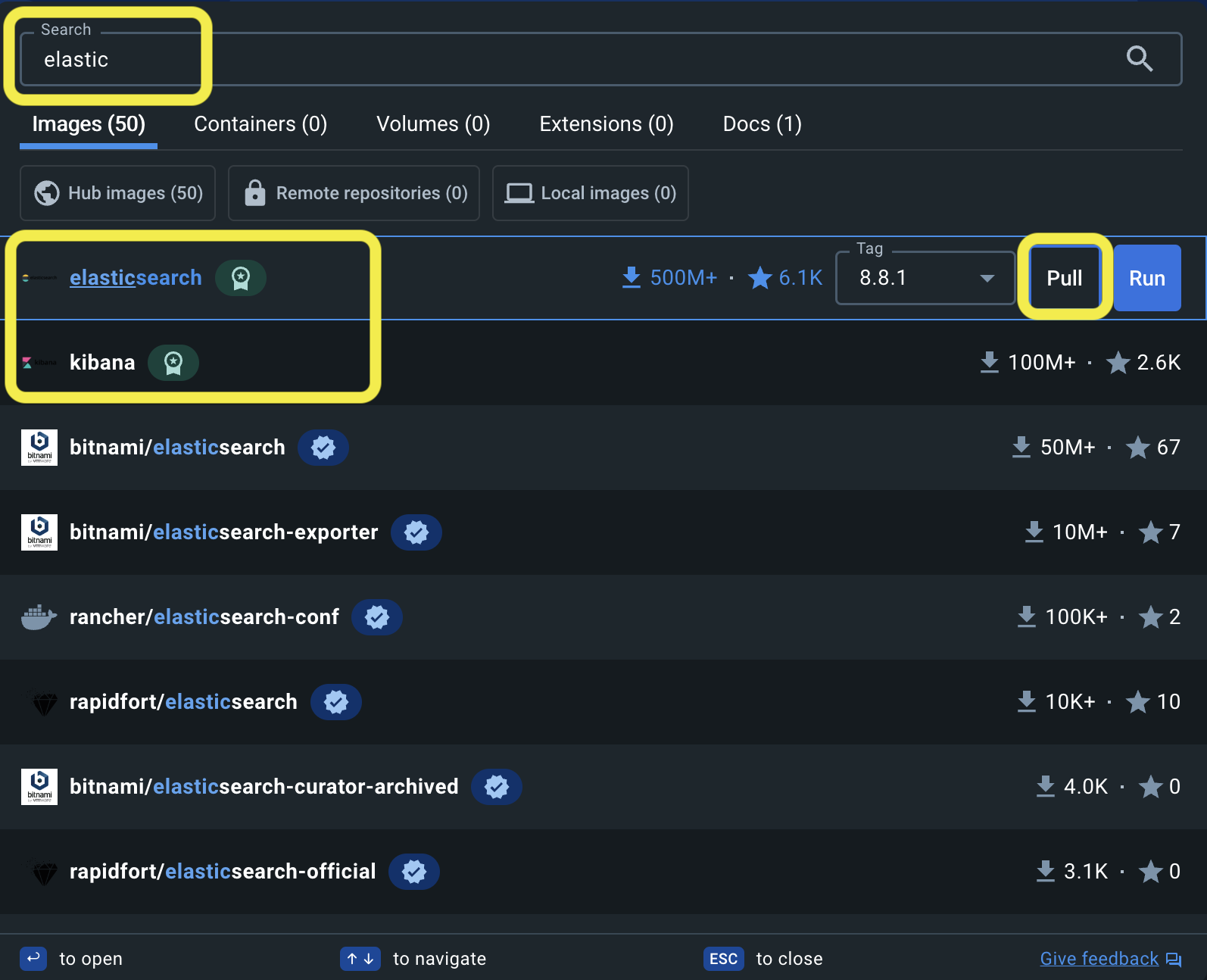Click into the Search field containing elastic
Viewport: 1207px width, 980px height.
coord(600,59)
